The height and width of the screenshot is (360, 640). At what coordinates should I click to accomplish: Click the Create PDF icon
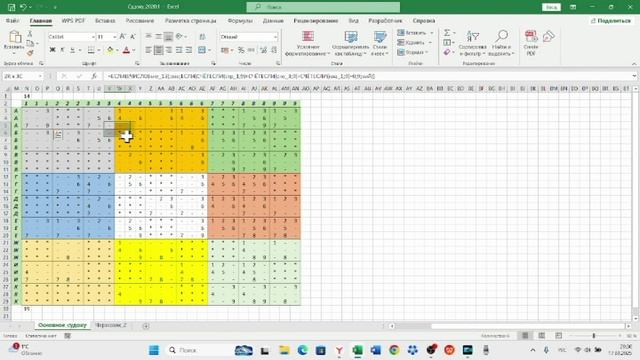(531, 42)
